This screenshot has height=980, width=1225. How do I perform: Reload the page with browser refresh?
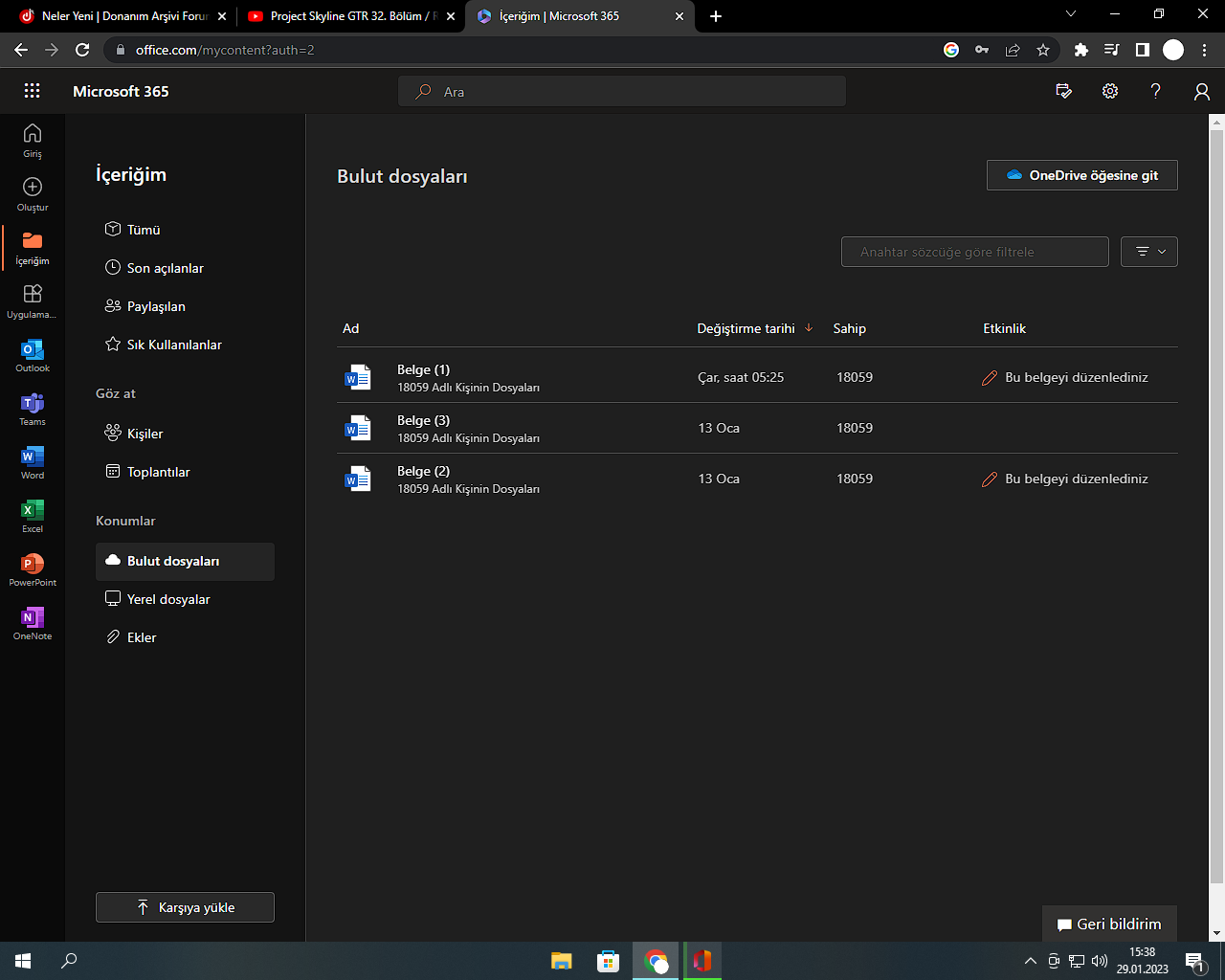(82, 50)
